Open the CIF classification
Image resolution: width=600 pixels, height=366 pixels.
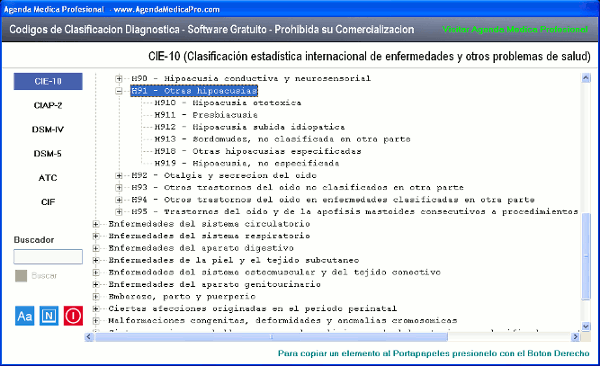pyautogui.click(x=48, y=202)
